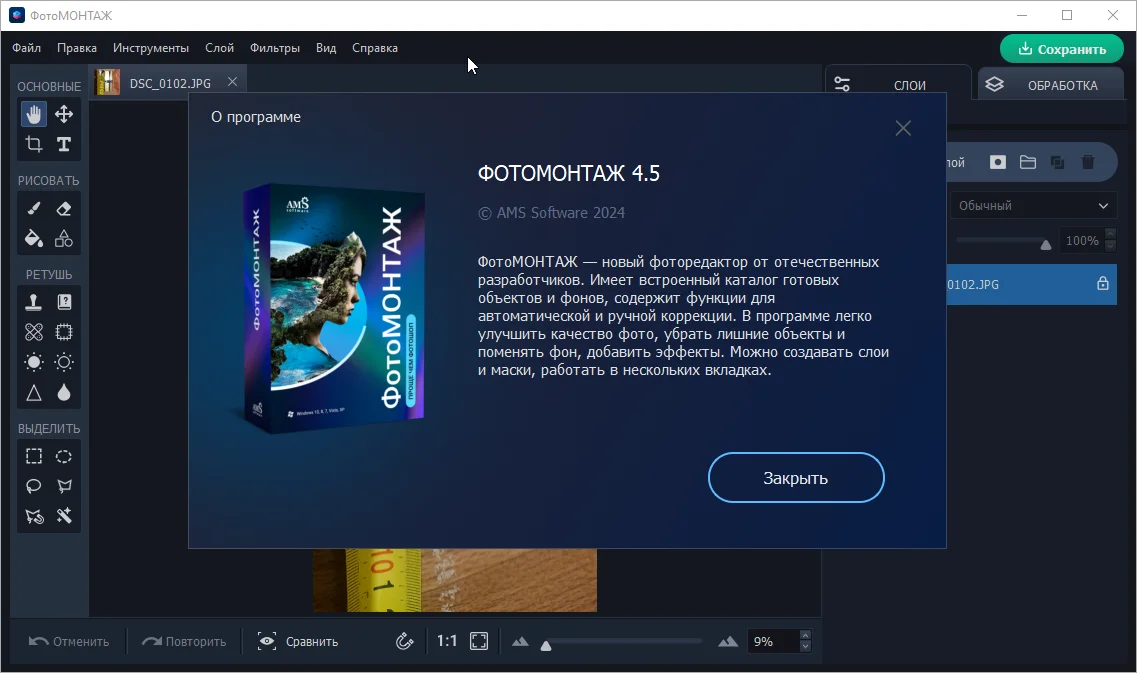This screenshot has height=673, width=1137.
Task: Select the Stamp retouch tool
Action: (34, 301)
